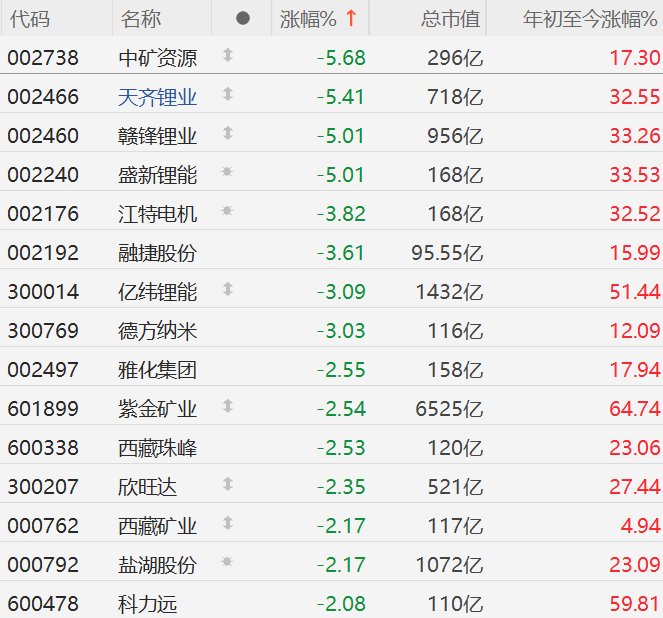Viewport: 663px width, 618px height.
Task: Click year-to-date value 51.44
Action: [x=635, y=292]
